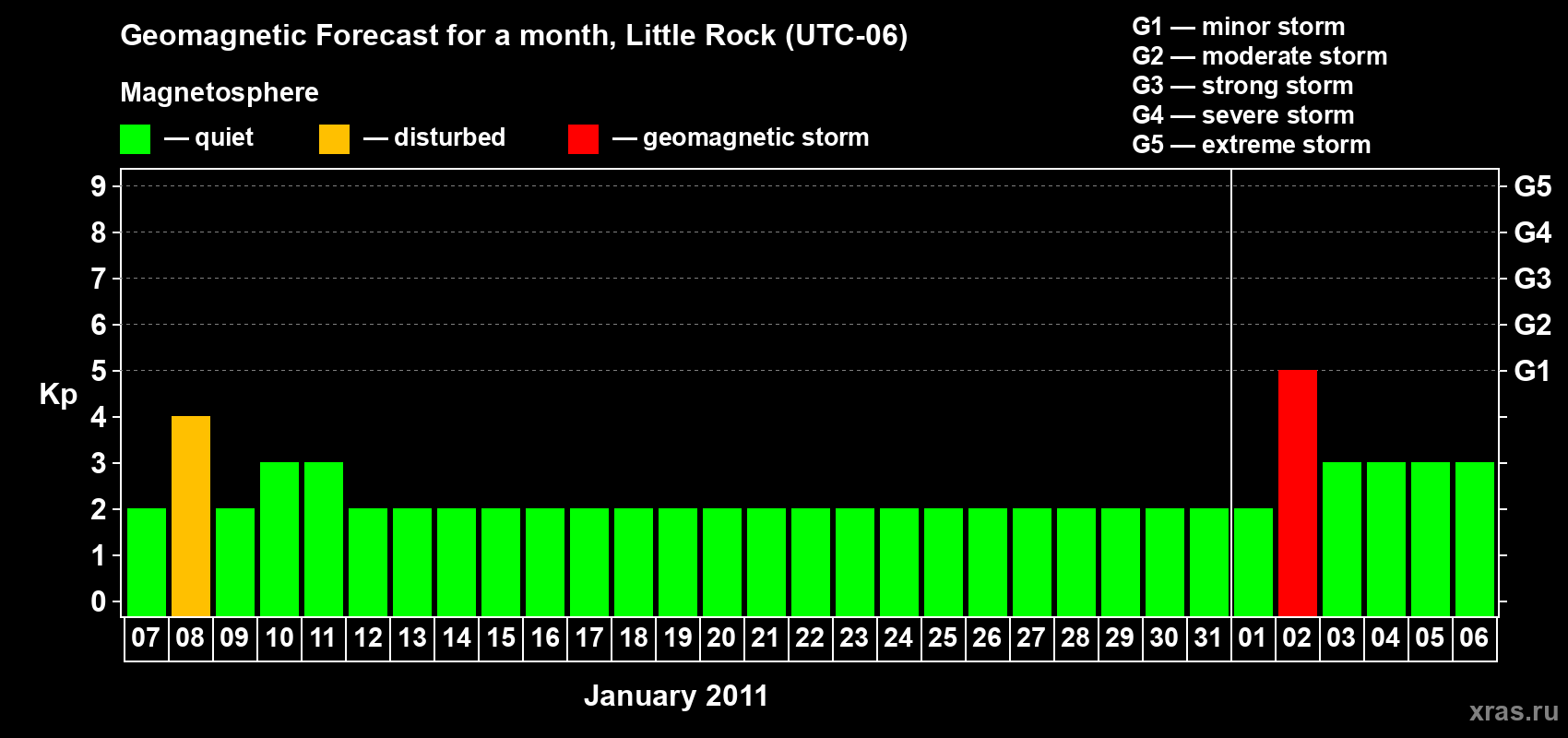This screenshot has width=1568, height=738.
Task: Click the G1 label on right axis
Action: (x=1532, y=371)
